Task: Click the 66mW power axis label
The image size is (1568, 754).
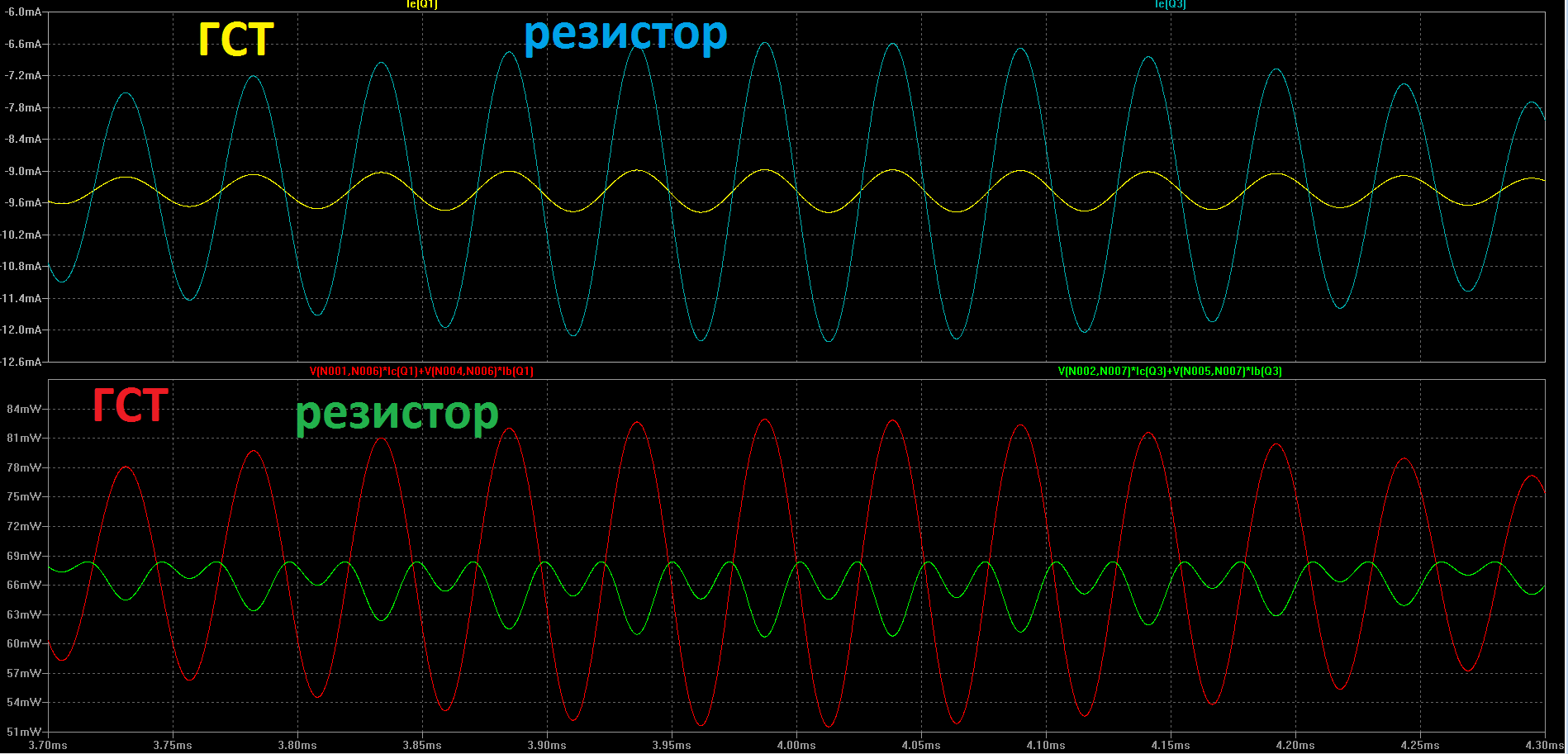Action: [24, 585]
